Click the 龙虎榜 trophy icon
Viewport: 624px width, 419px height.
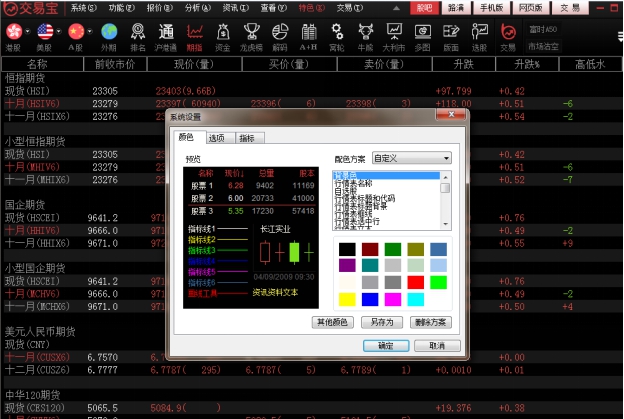tap(251, 35)
